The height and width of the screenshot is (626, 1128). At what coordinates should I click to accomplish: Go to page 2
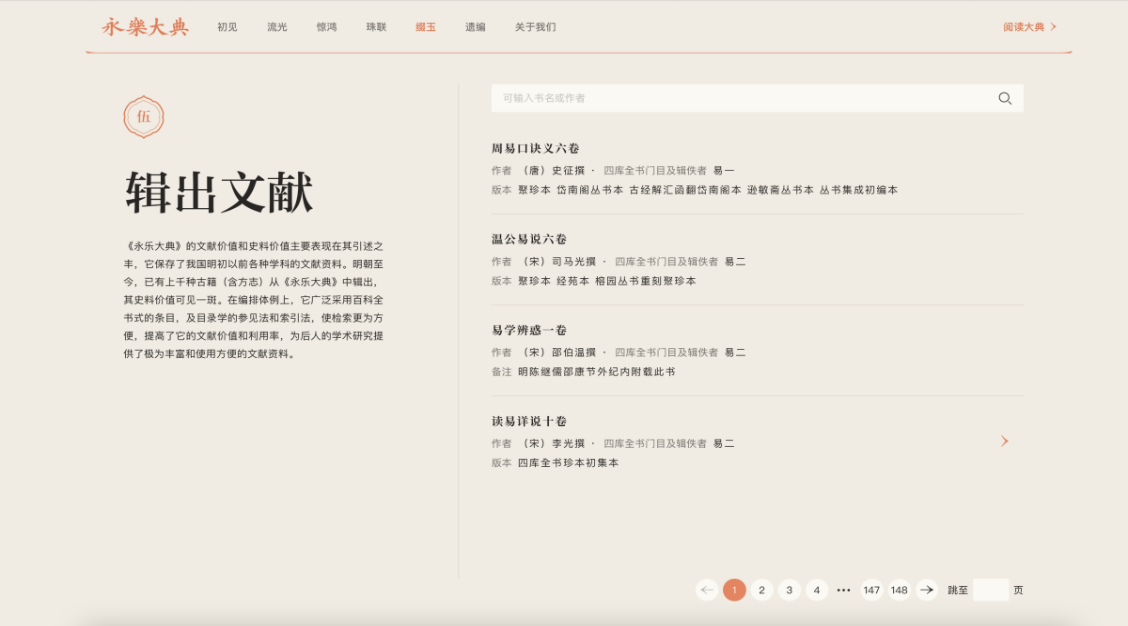pyautogui.click(x=761, y=590)
